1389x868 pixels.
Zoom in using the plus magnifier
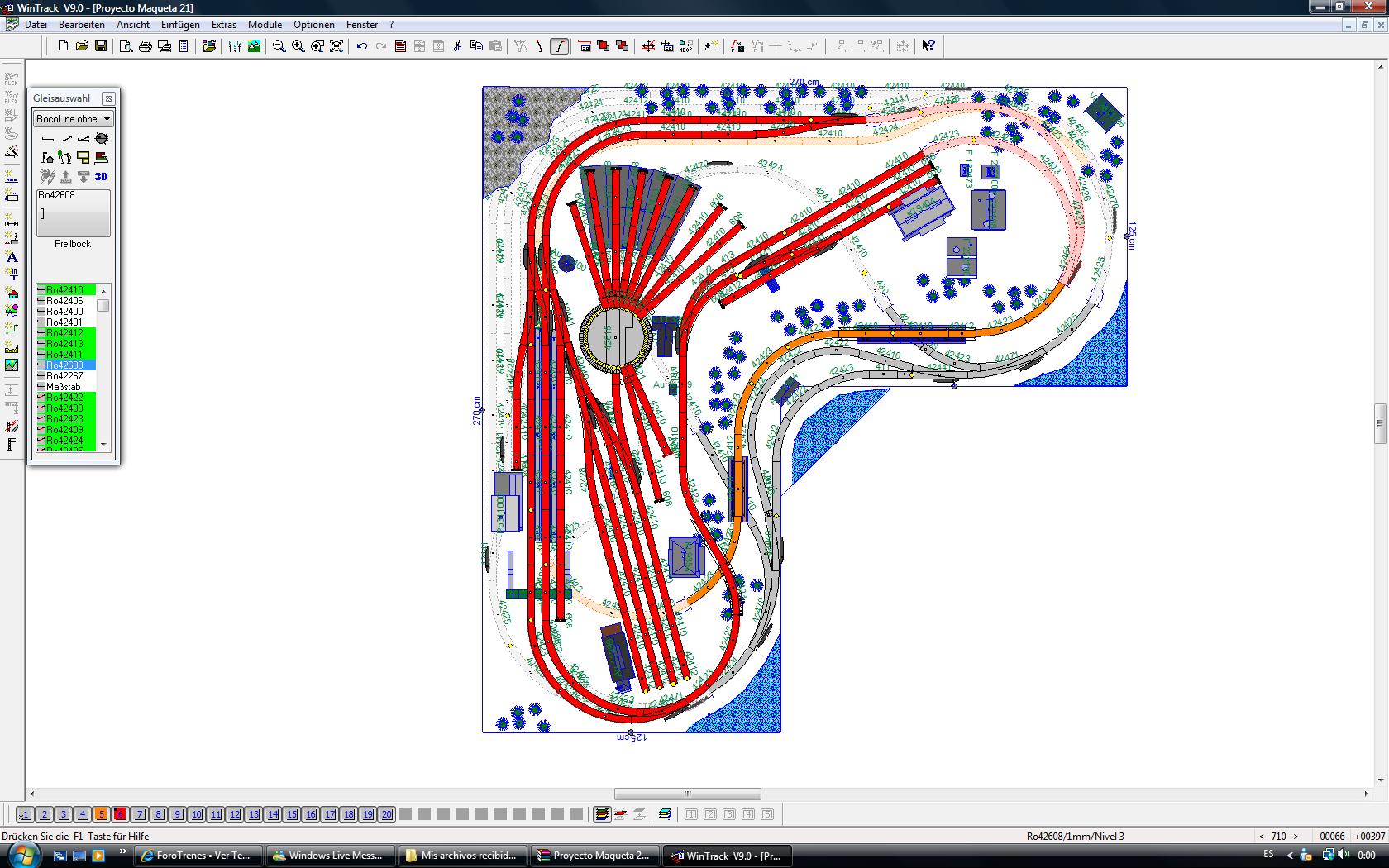(x=298, y=46)
